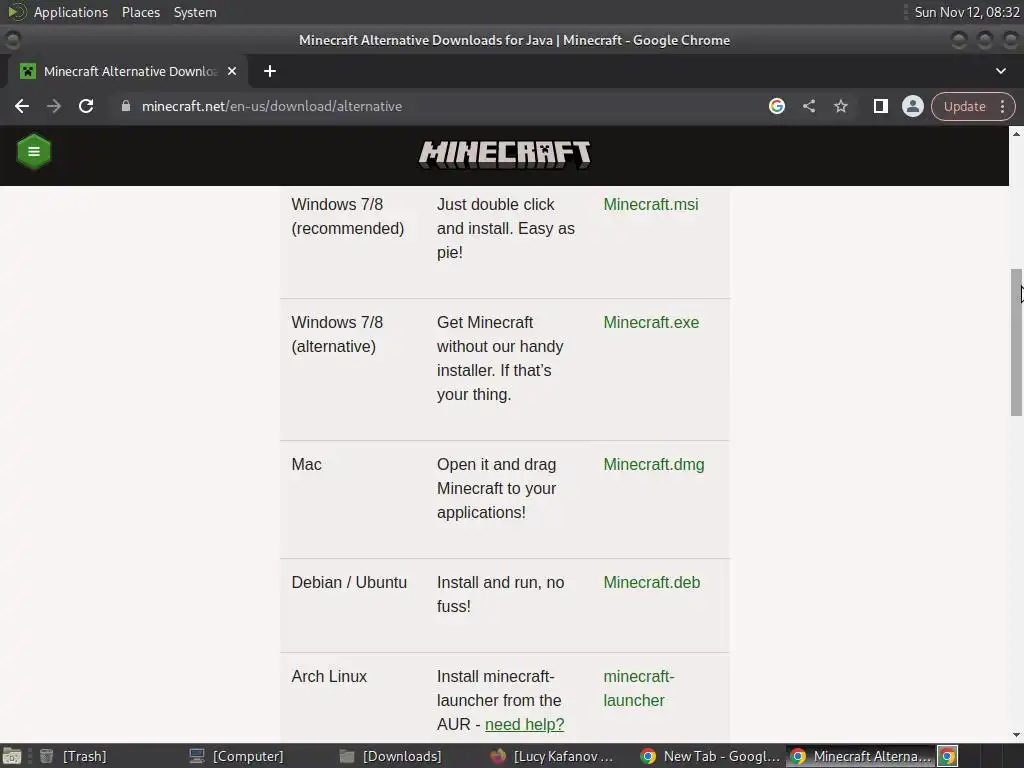Download Minecraft.dmg for Mac
The width and height of the screenshot is (1024, 768).
tap(654, 464)
